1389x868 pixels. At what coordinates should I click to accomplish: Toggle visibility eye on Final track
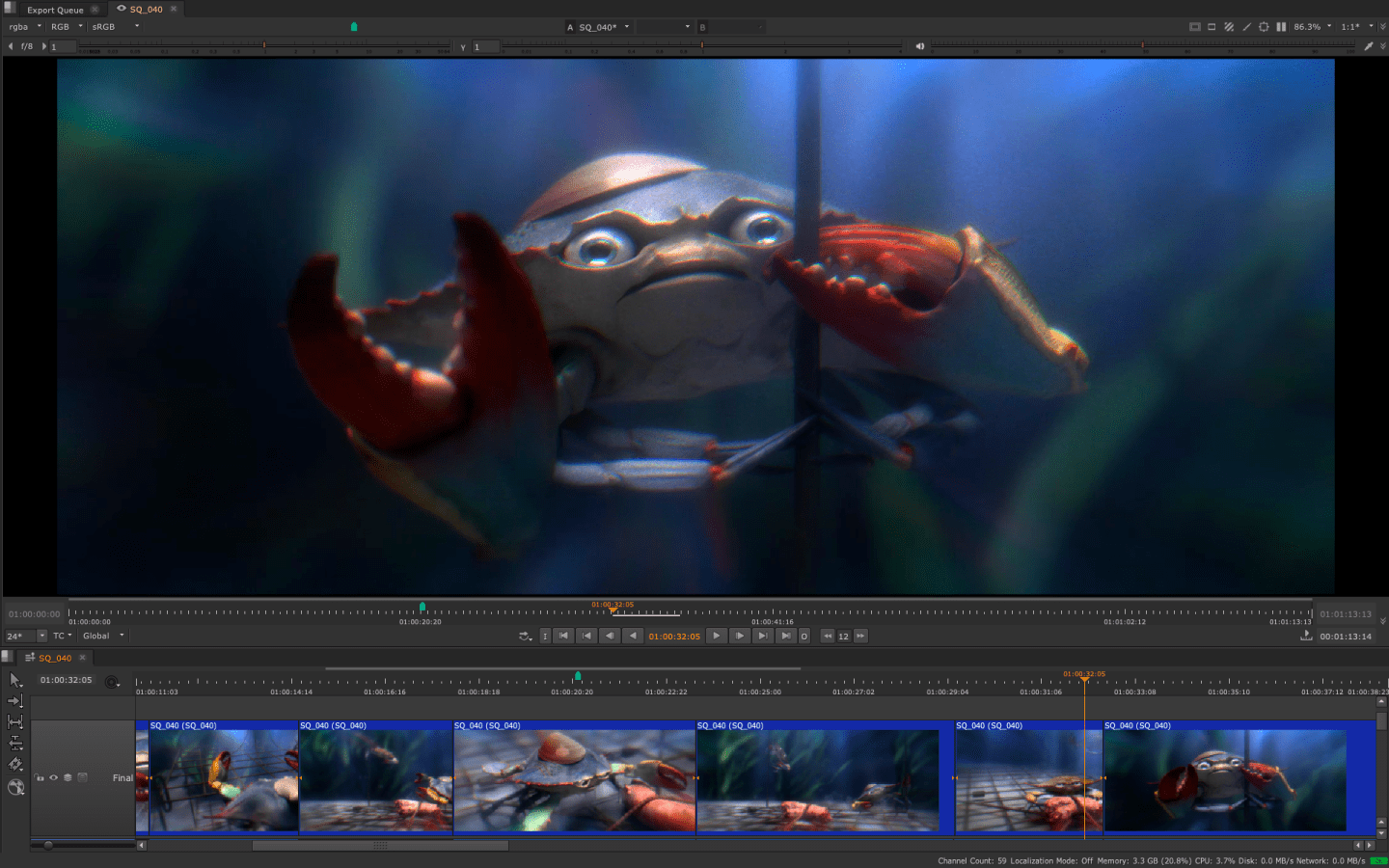(54, 777)
